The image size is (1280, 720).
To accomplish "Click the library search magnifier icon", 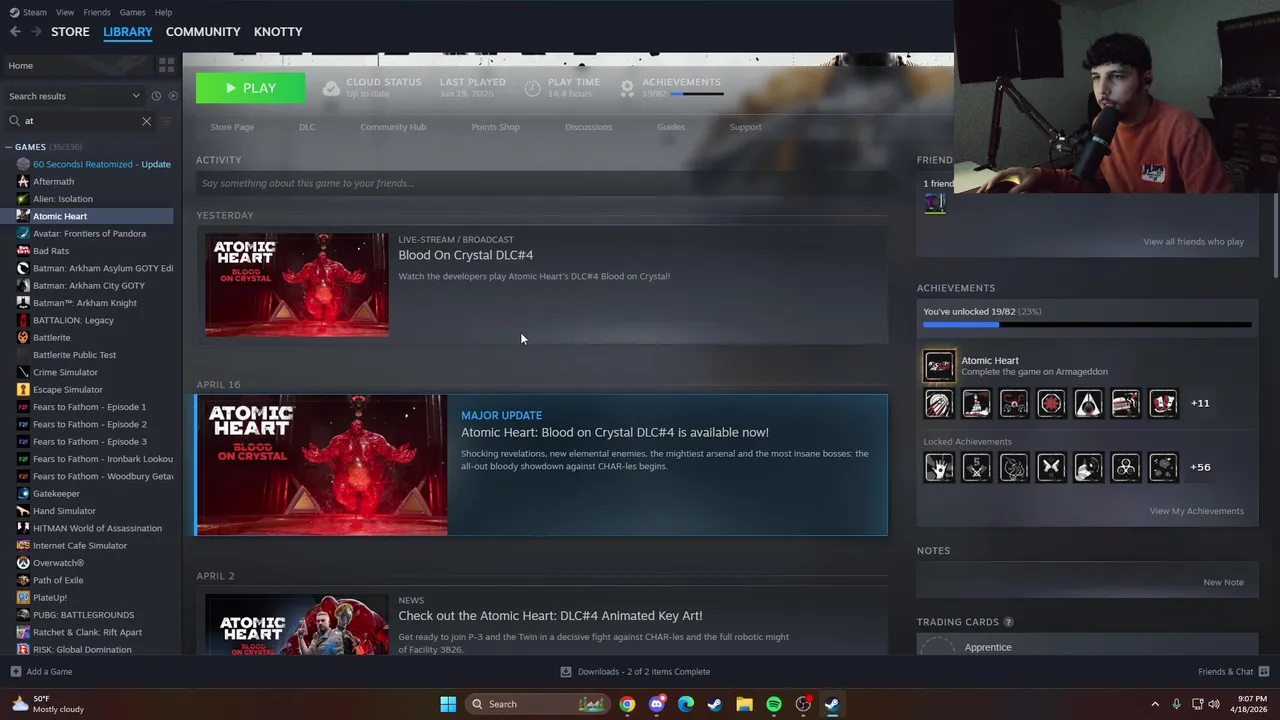I will click(x=14, y=121).
